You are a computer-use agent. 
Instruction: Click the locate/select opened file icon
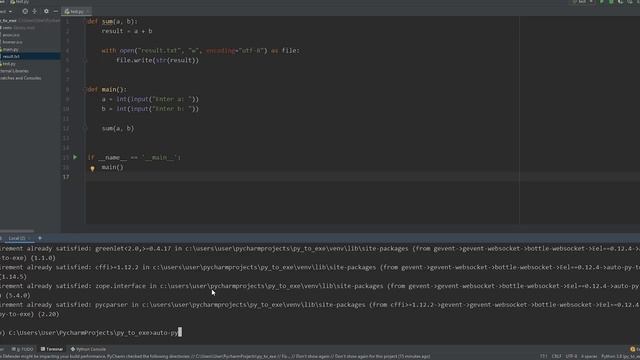(x=25, y=11)
